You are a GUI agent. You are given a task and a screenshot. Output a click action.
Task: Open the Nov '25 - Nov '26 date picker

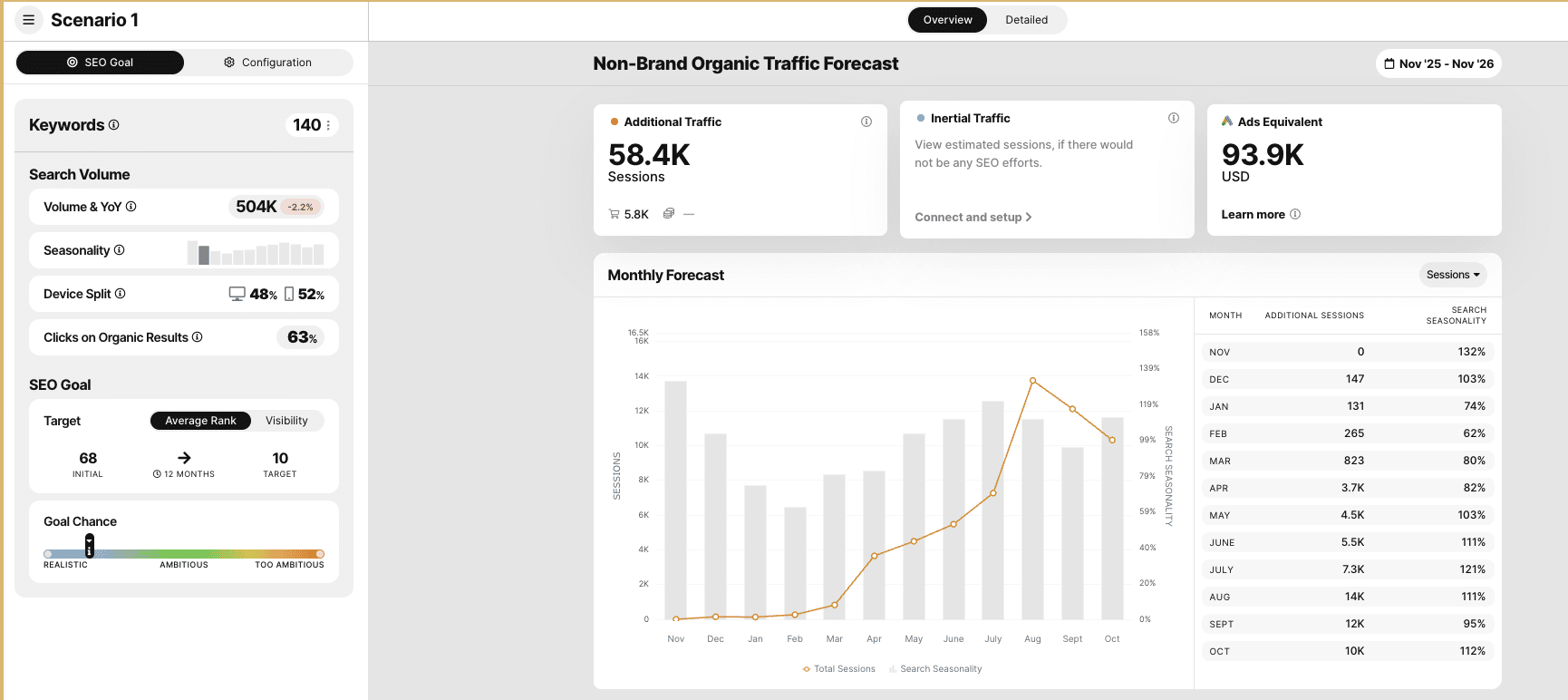(x=1438, y=63)
